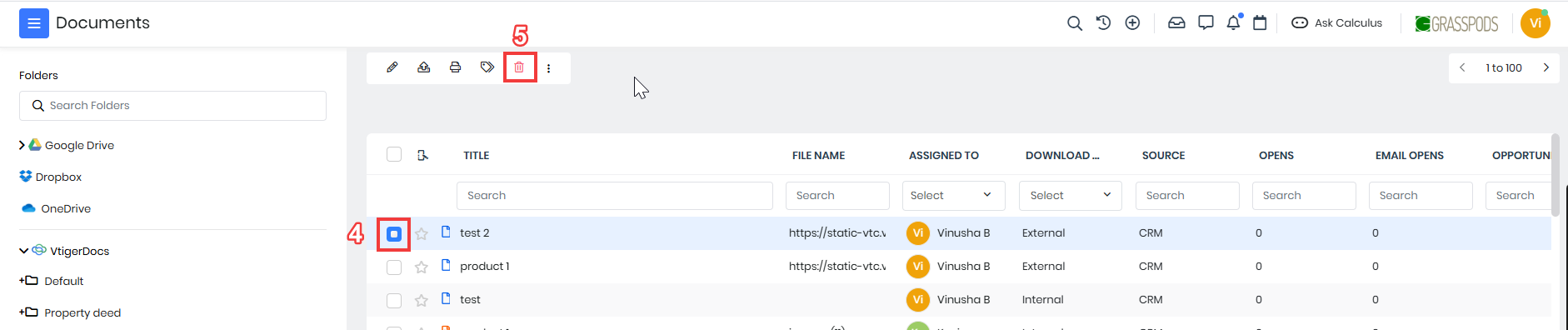Image resolution: width=1568 pixels, height=330 pixels.
Task: Select the Default folder
Action: tap(63, 281)
